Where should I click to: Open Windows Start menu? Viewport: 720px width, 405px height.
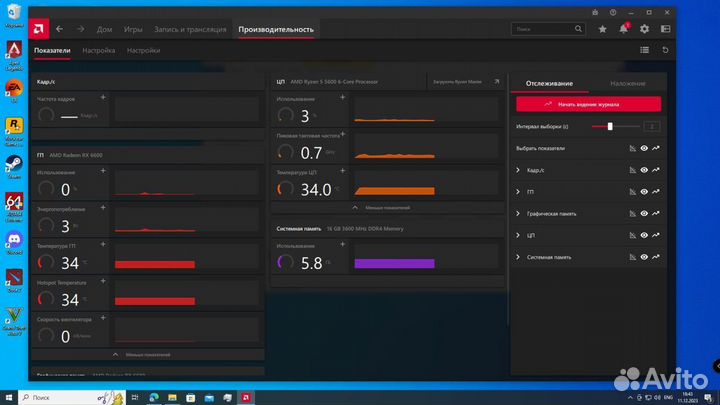(9, 397)
